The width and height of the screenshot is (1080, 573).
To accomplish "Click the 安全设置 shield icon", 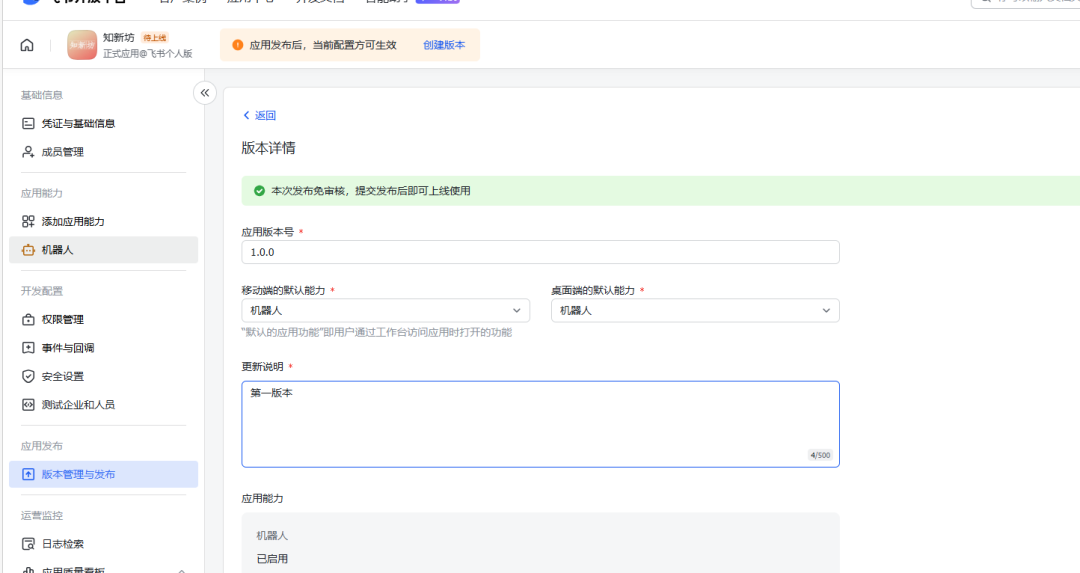I will [x=28, y=376].
